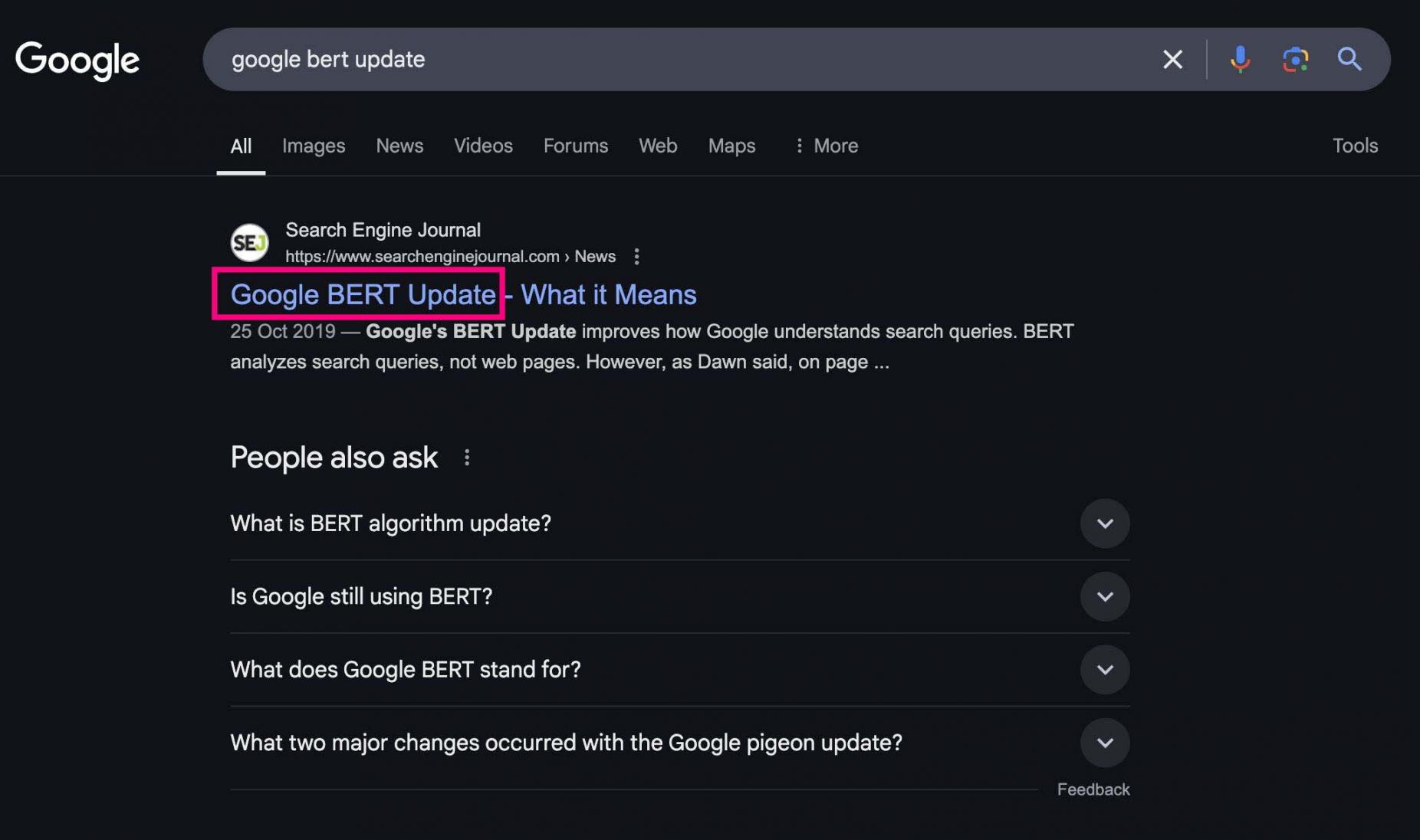Expand 'Is Google still using BERT?' chevron
Viewport: 1420px width, 840px height.
click(x=1105, y=596)
